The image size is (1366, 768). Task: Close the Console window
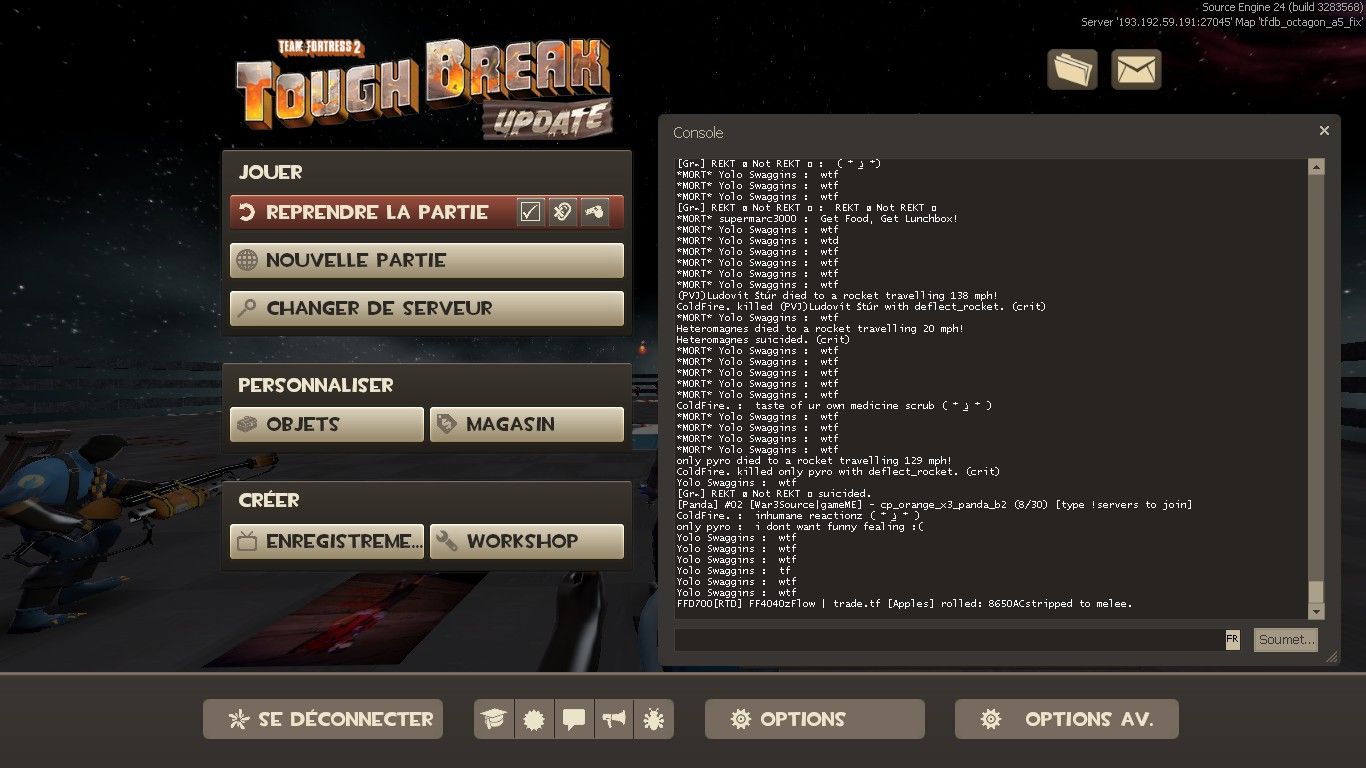1324,131
